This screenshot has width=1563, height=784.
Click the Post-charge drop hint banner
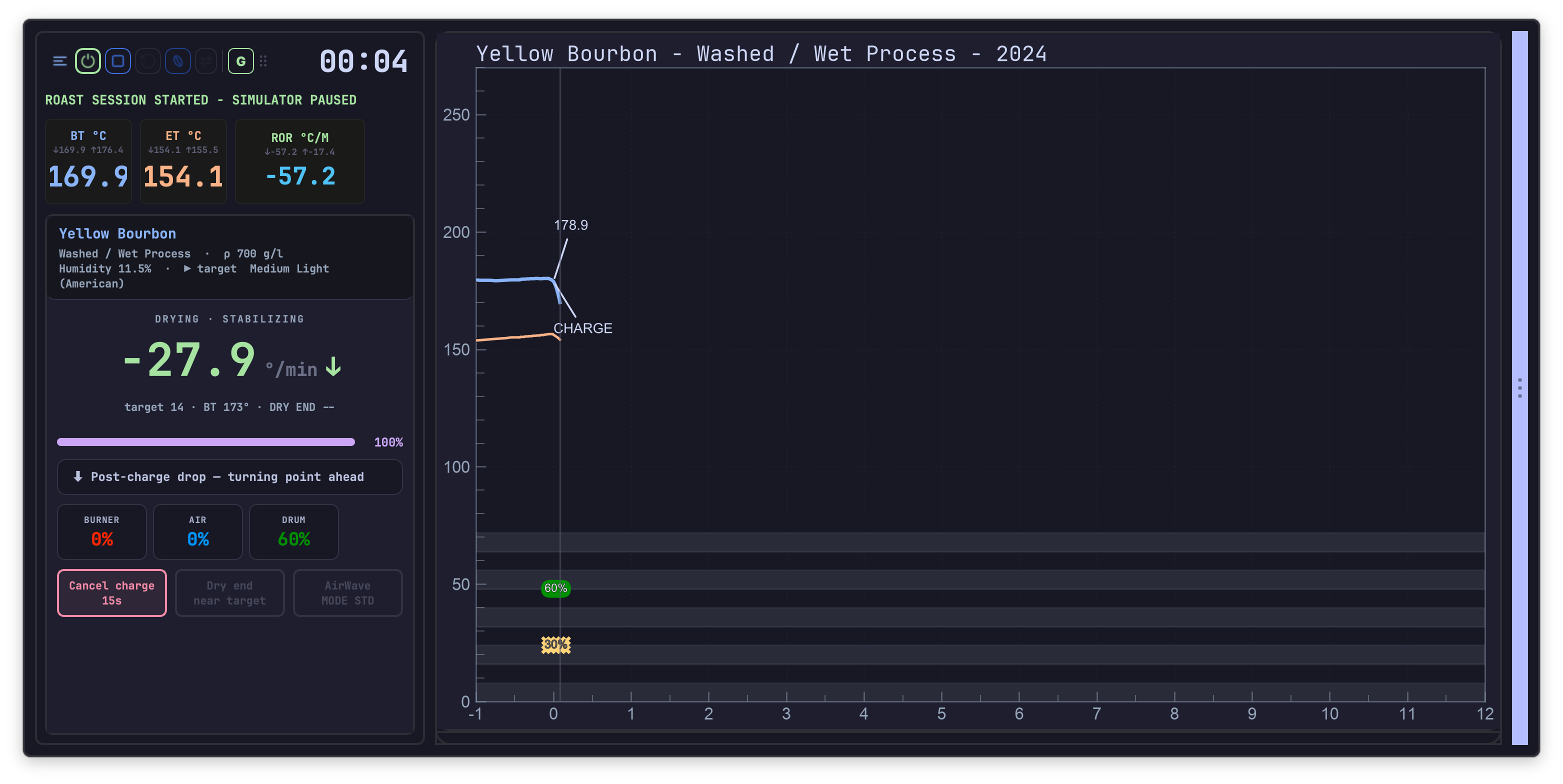229,477
